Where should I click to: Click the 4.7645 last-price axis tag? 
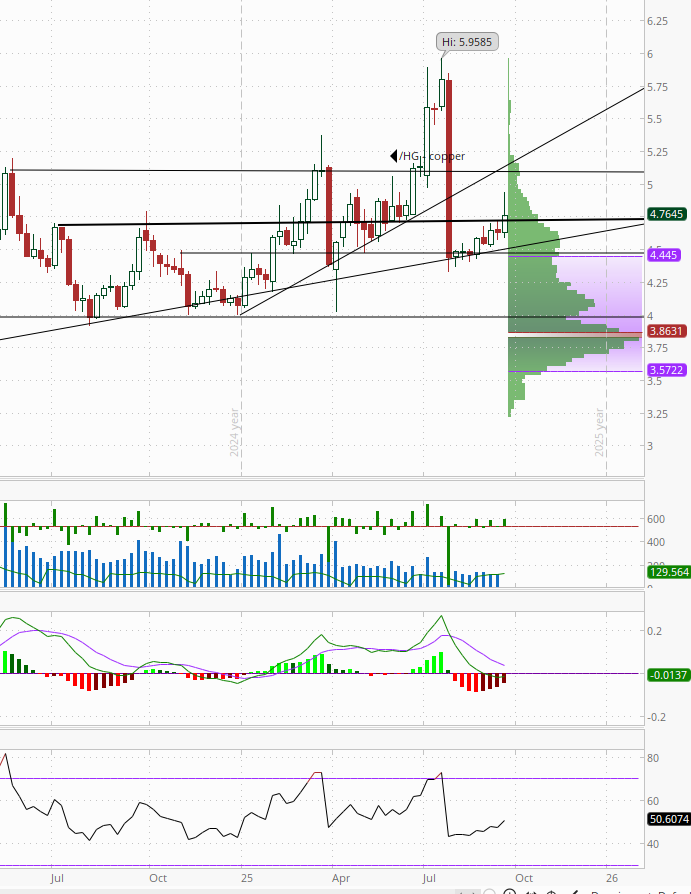point(666,214)
